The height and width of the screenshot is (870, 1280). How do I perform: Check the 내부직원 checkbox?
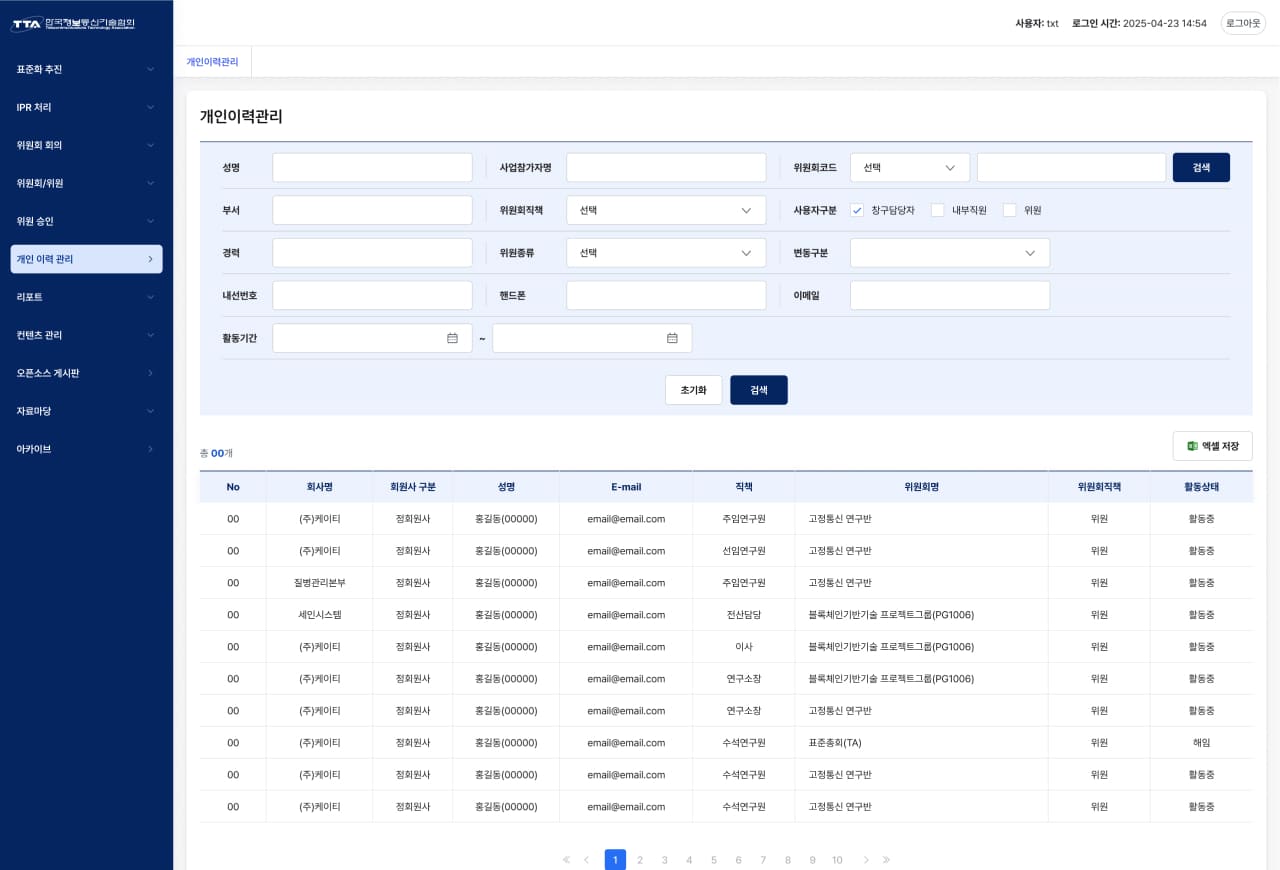pyautogui.click(x=937, y=210)
